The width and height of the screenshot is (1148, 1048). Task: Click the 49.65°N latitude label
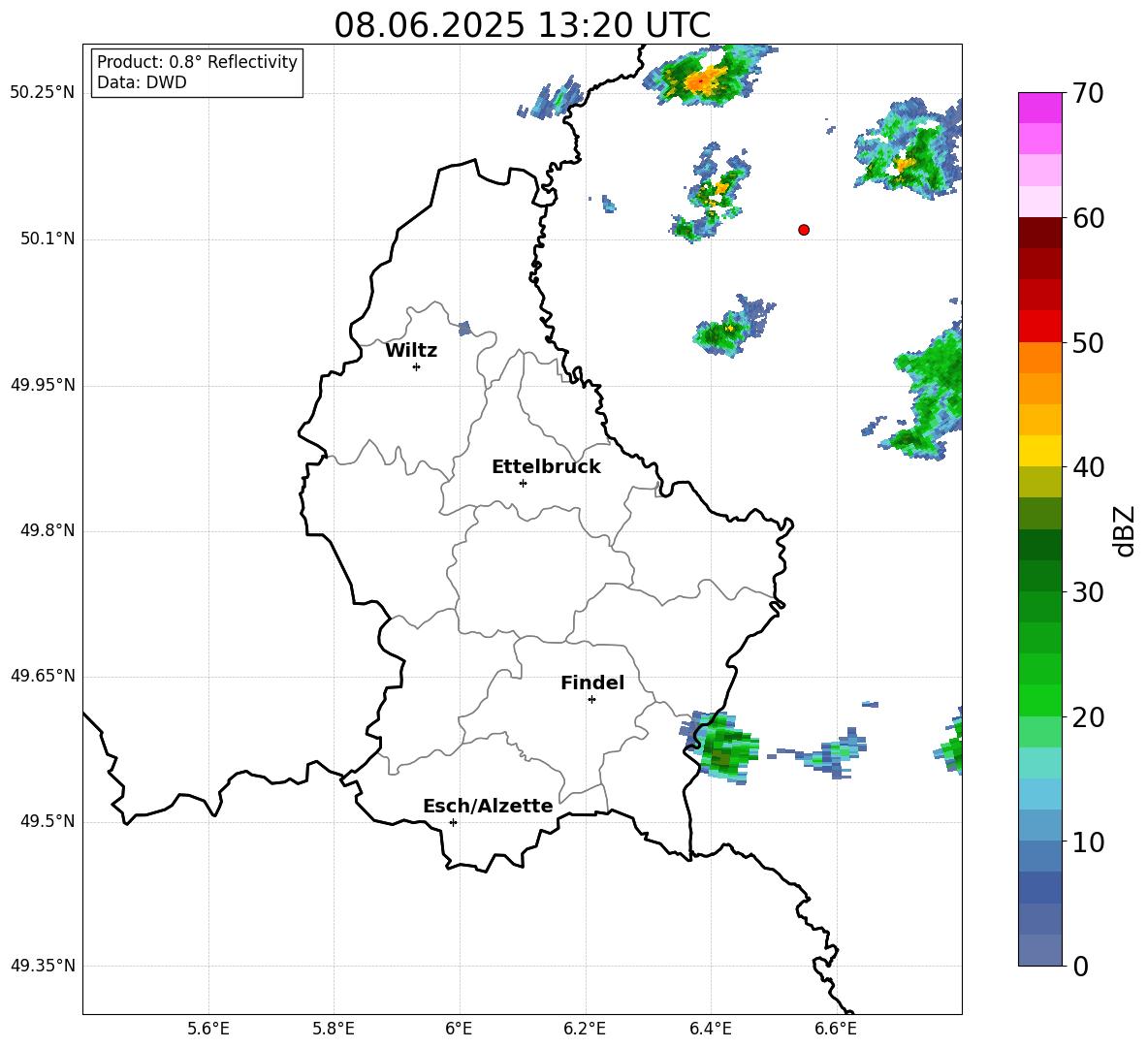coord(43,676)
